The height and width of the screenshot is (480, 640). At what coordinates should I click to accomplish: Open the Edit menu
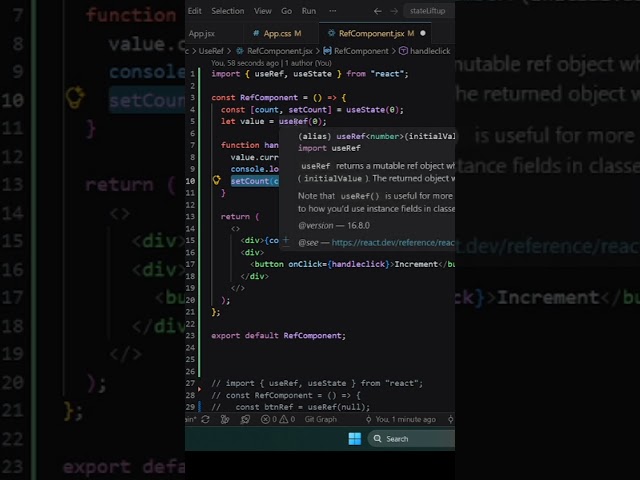pos(194,11)
